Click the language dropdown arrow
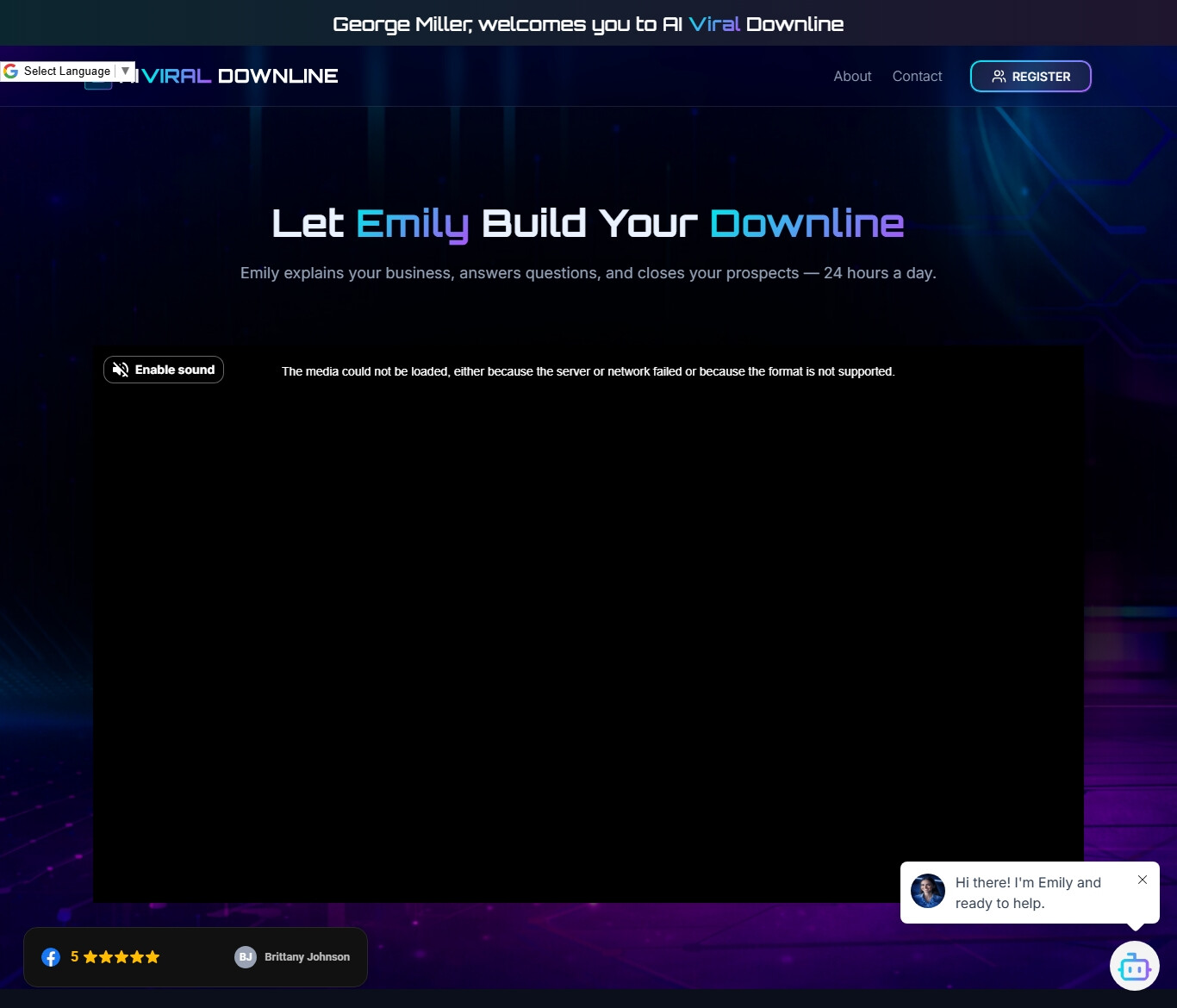The height and width of the screenshot is (1008, 1177). (126, 72)
